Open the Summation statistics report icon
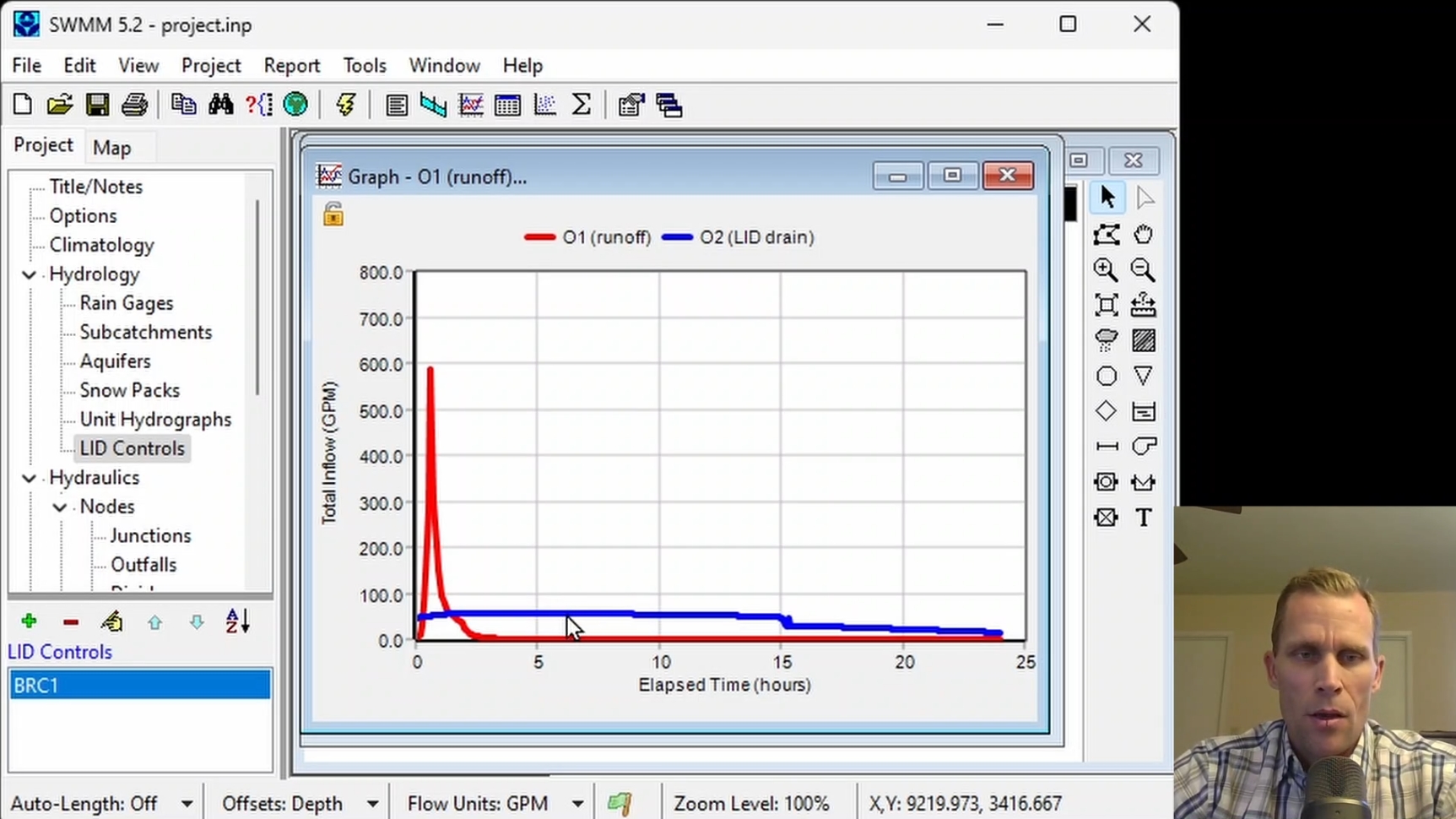 click(582, 105)
